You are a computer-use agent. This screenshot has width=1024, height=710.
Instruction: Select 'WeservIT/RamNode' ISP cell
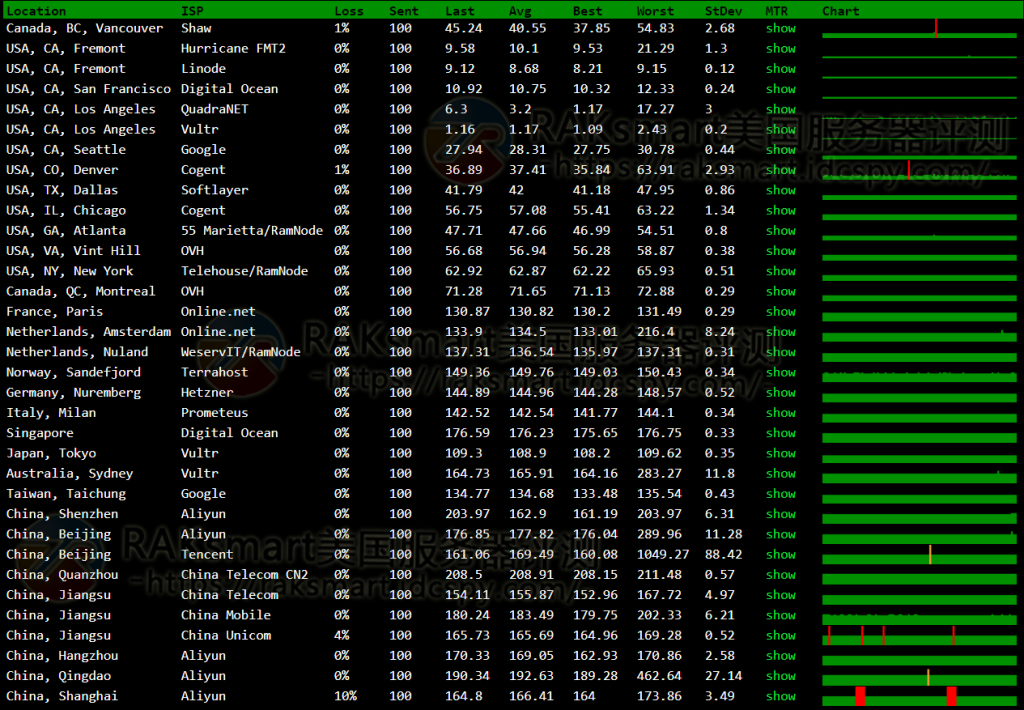point(240,352)
